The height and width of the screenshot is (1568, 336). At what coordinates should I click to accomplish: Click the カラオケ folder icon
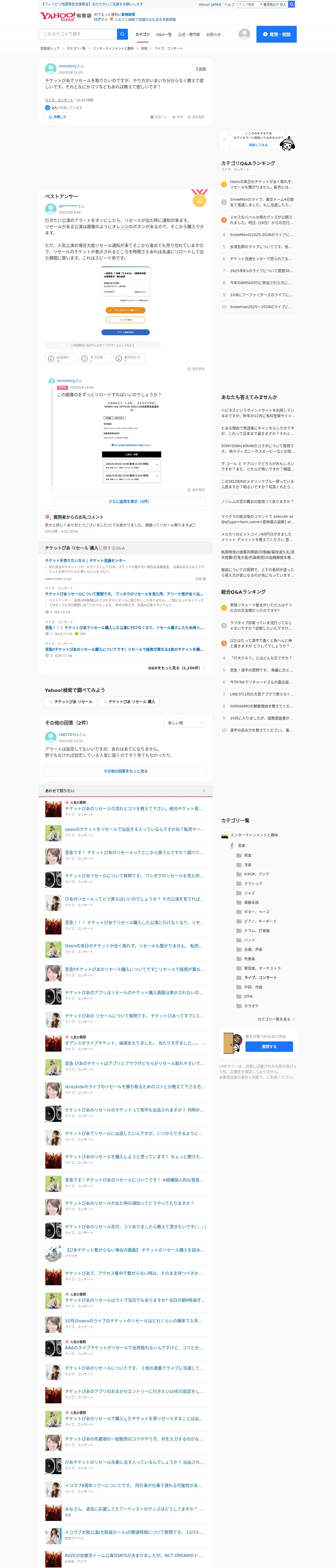(239, 1006)
